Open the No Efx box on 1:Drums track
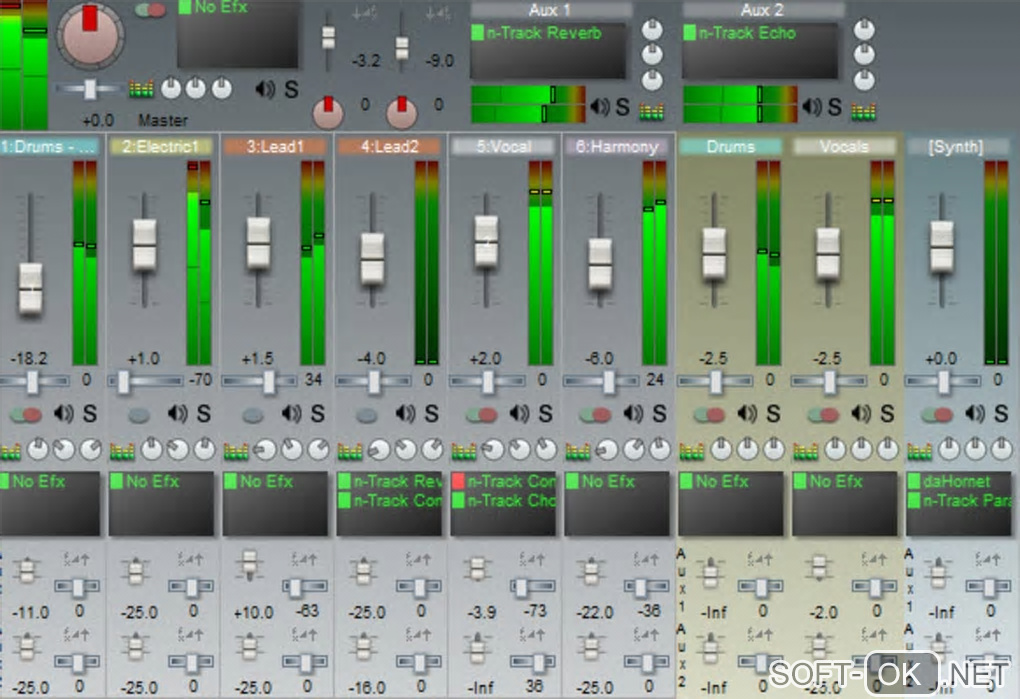1020x699 pixels. [x=50, y=504]
